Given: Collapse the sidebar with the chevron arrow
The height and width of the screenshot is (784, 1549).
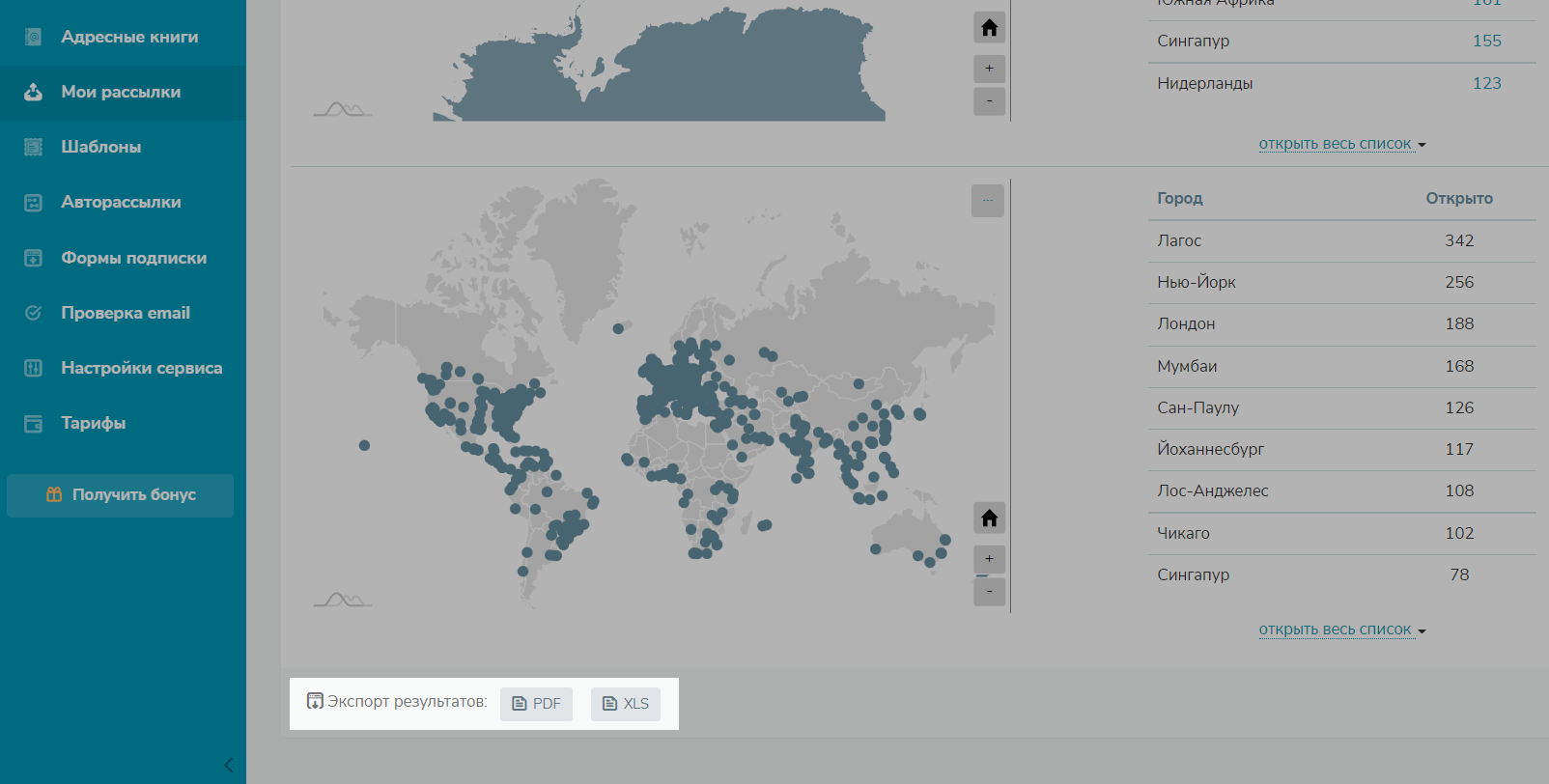Looking at the screenshot, I should point(229,766).
